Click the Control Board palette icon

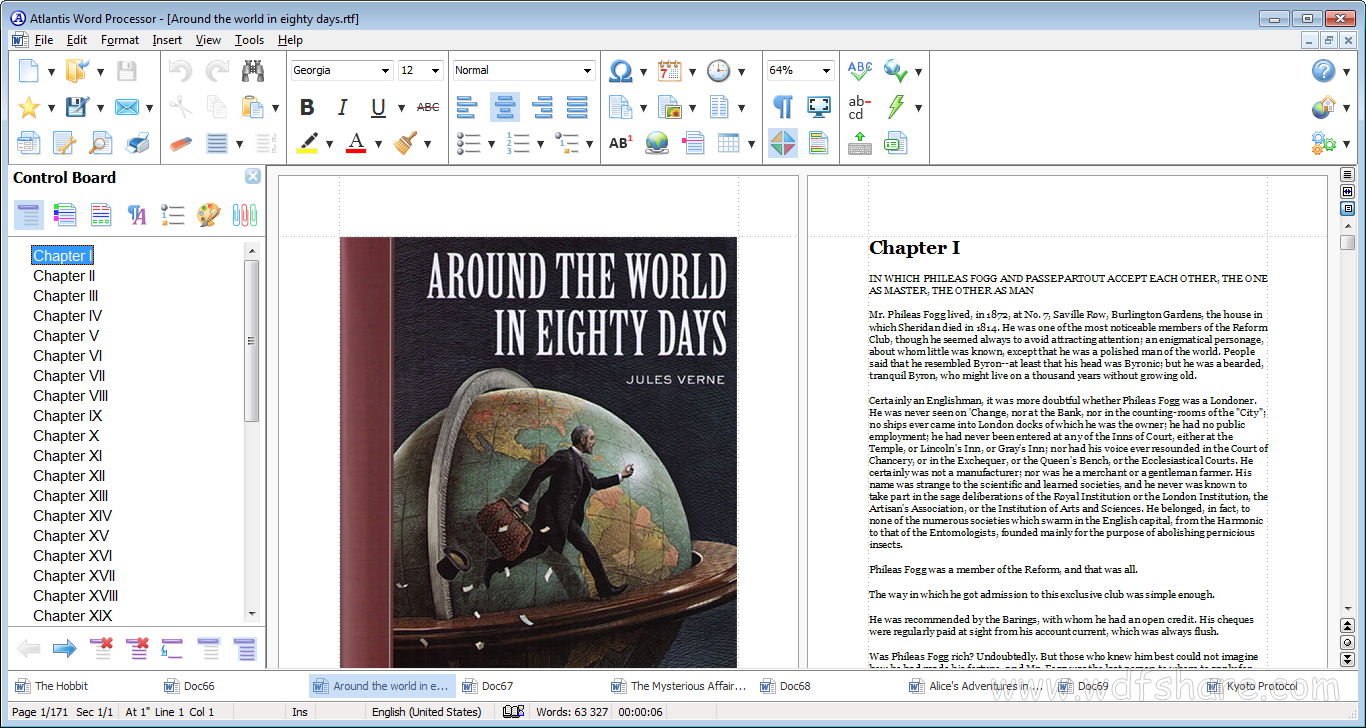(208, 215)
